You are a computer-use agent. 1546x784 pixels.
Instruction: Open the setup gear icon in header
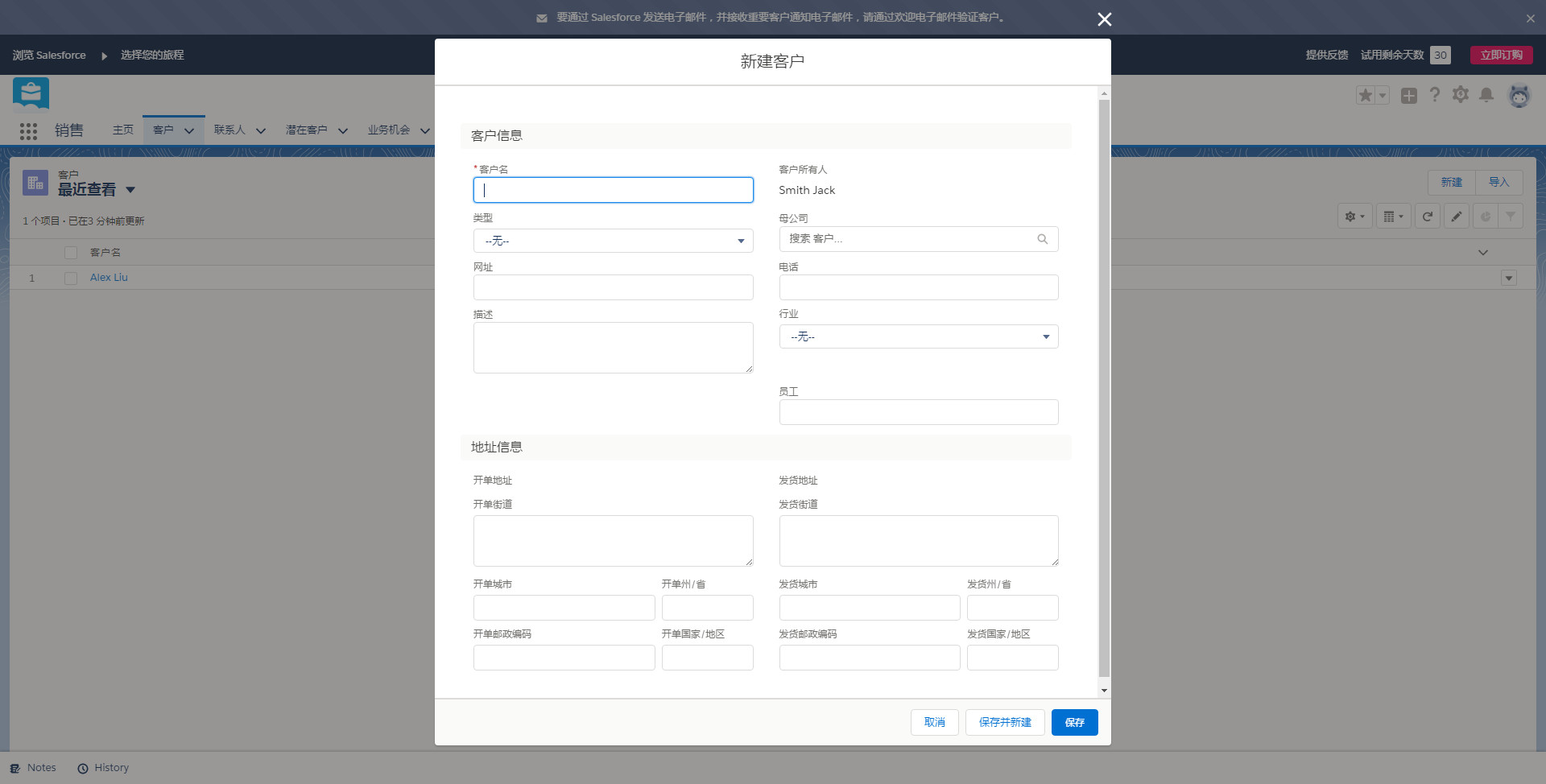point(1461,95)
